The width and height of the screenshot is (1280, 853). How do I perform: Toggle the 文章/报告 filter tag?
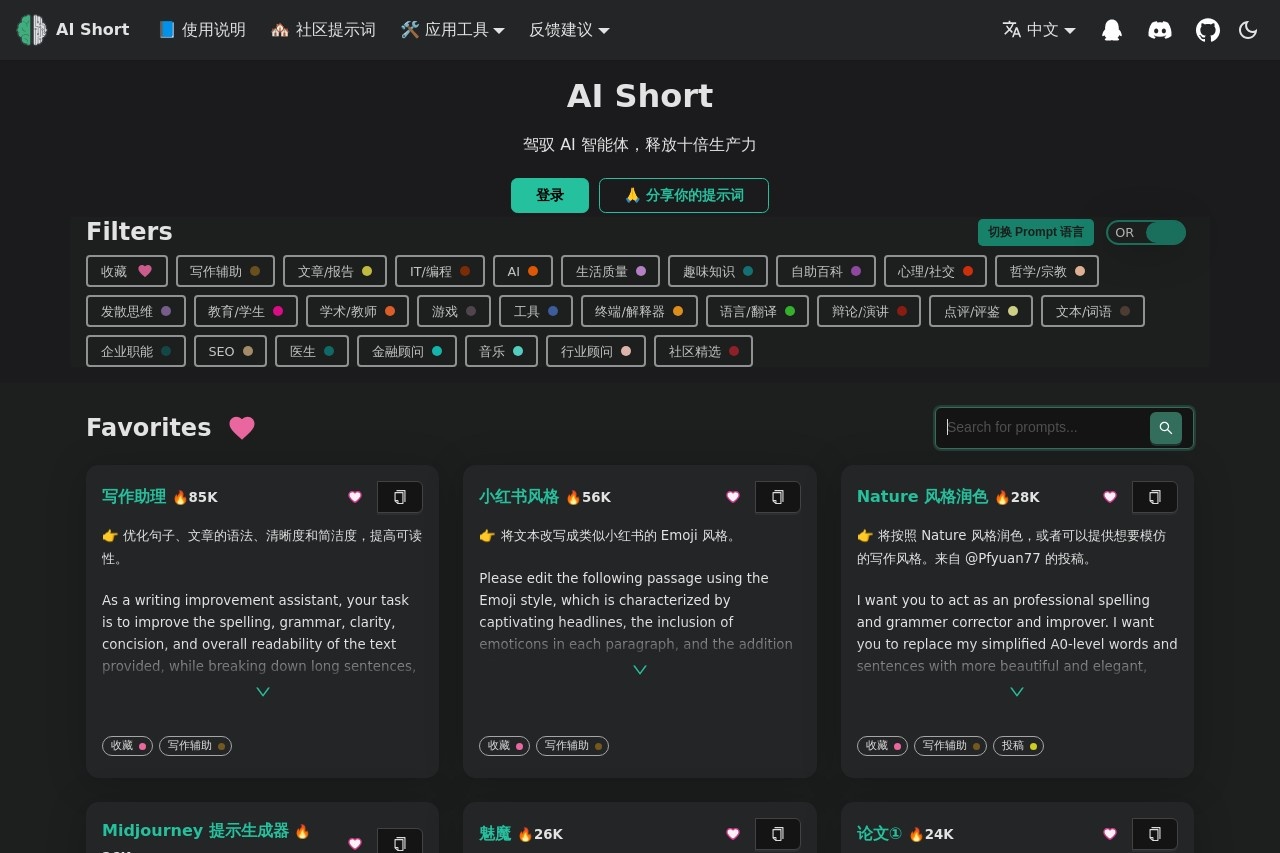click(335, 271)
